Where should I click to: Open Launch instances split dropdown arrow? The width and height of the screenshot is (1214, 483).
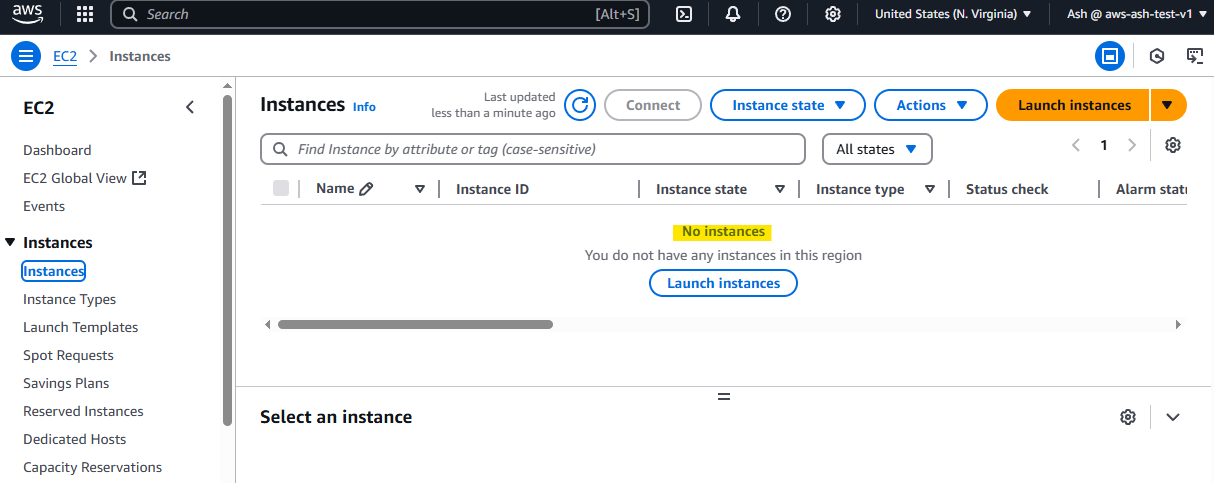point(1168,105)
